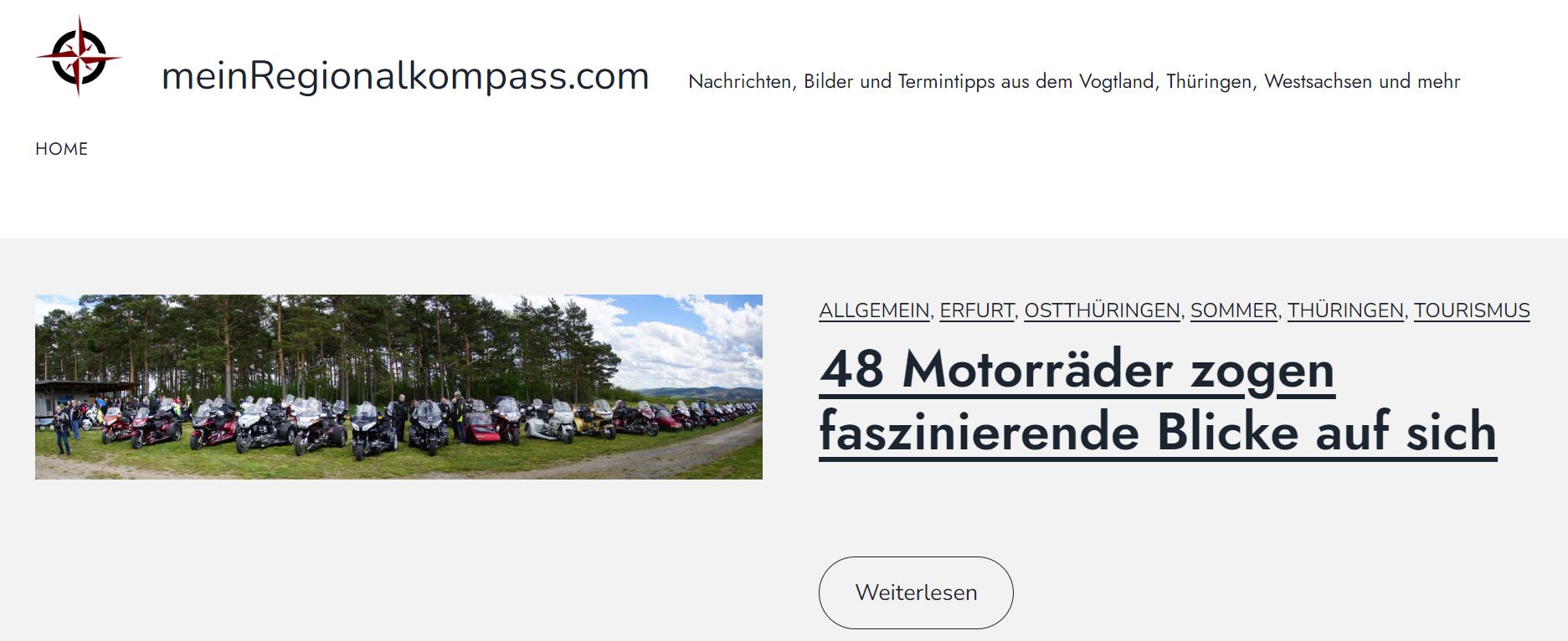
Task: Open the SOMMER category link
Action: [1234, 310]
